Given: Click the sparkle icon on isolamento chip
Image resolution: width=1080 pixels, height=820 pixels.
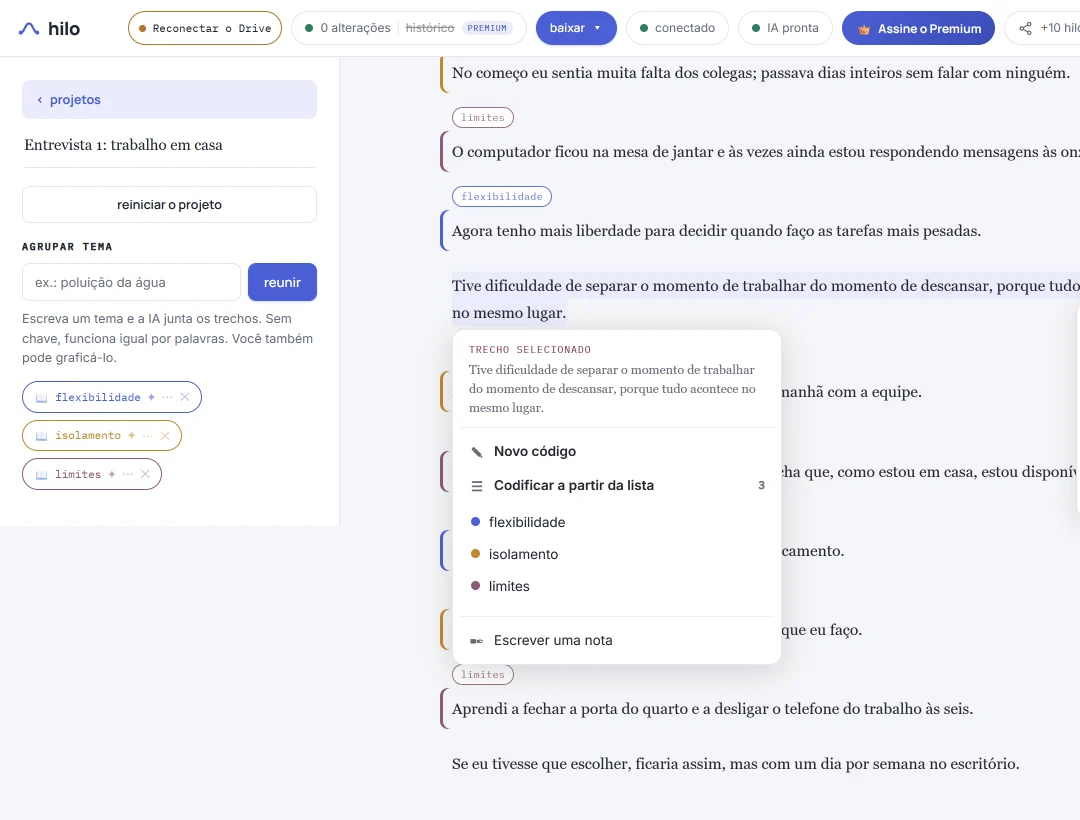Looking at the screenshot, I should (132, 436).
